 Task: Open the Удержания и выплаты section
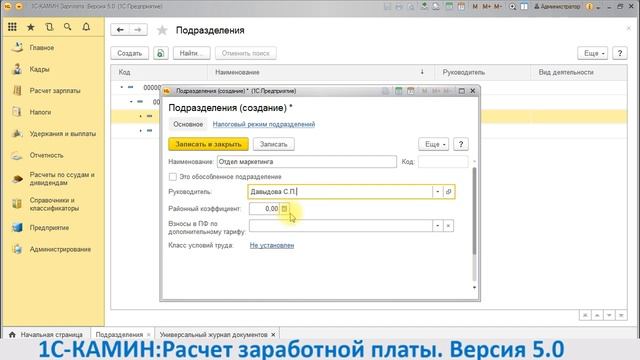click(x=62, y=134)
